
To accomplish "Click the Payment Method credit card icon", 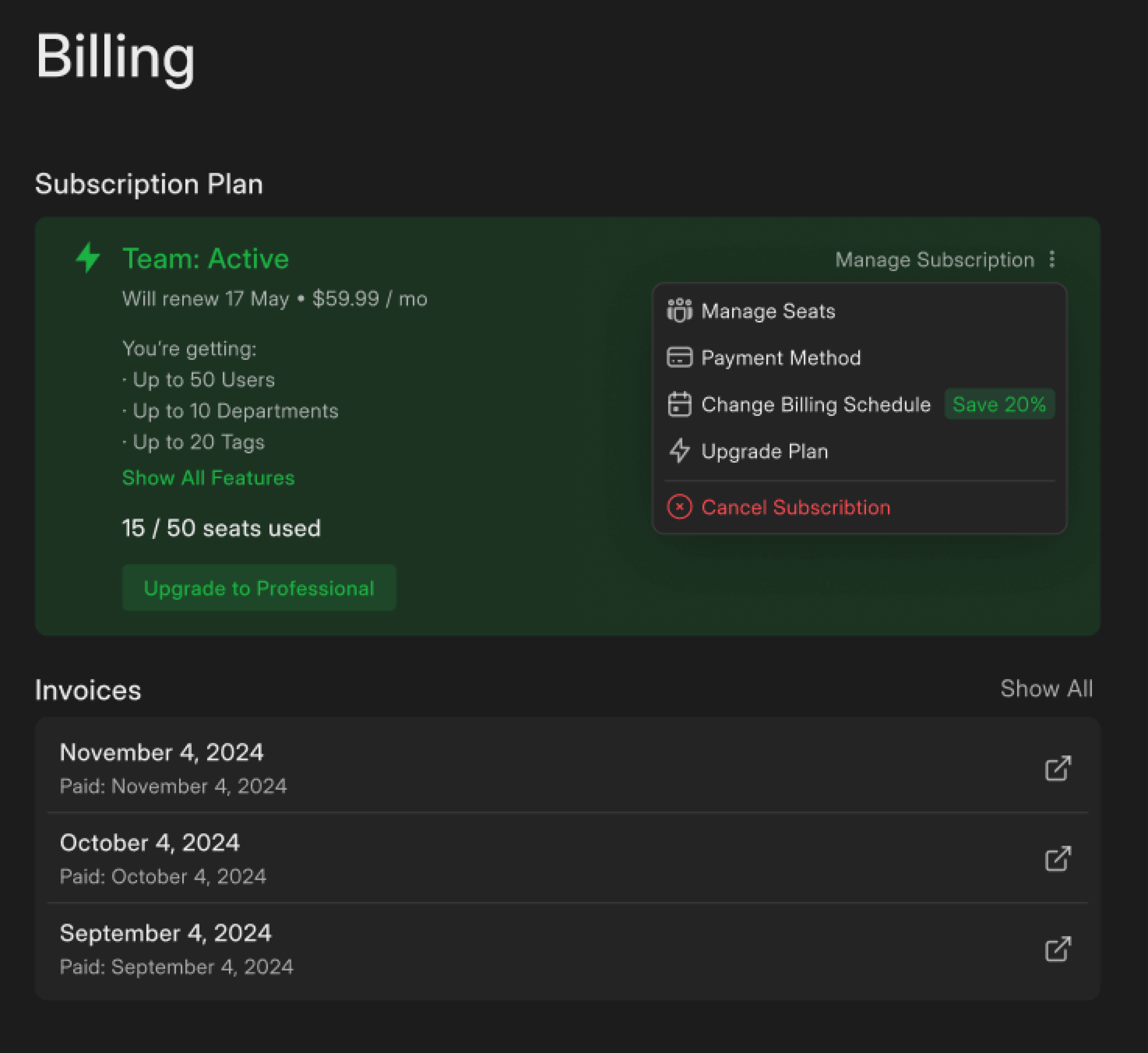I will pyautogui.click(x=679, y=358).
